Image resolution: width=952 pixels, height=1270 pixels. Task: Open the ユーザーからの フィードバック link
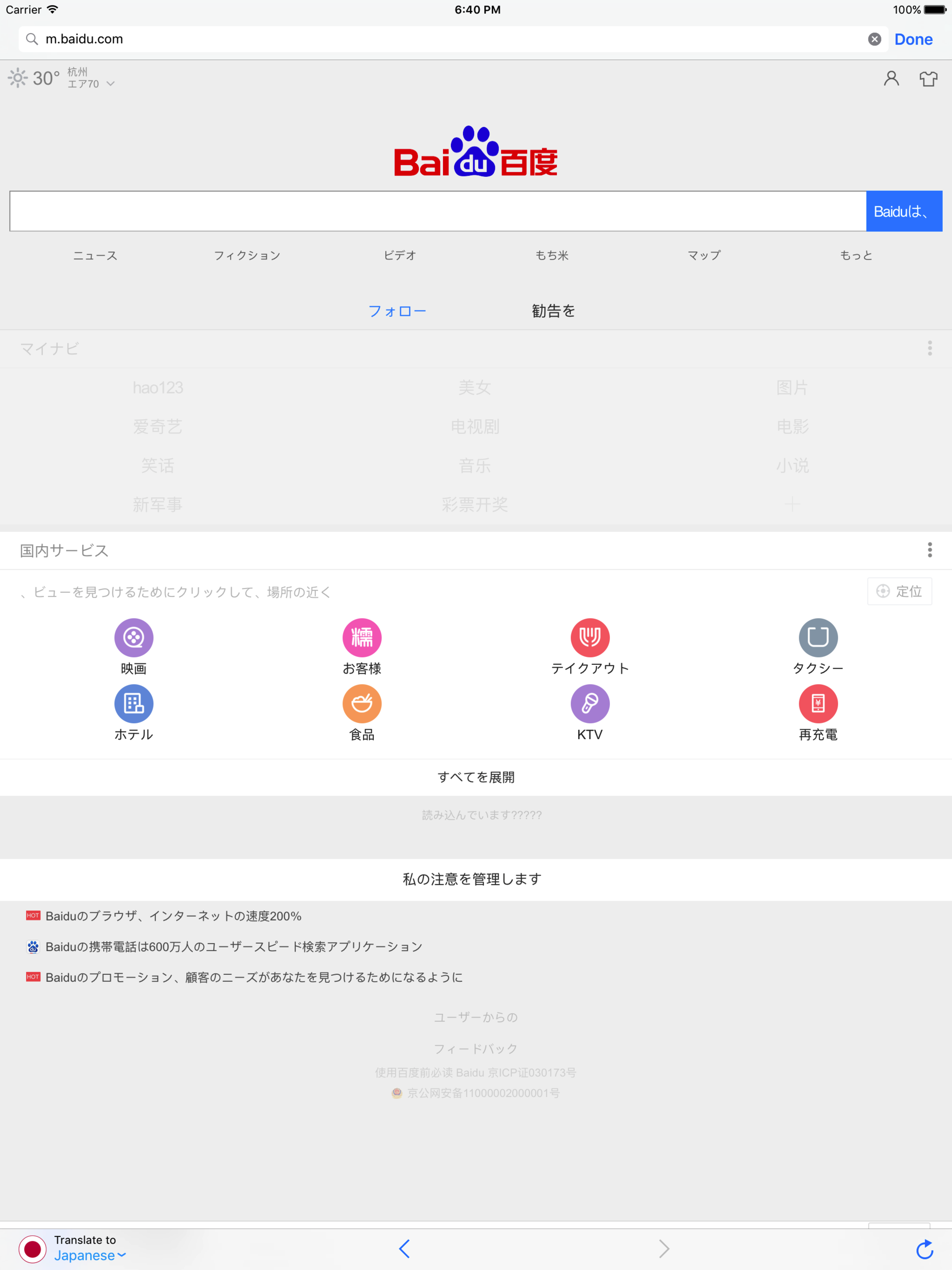pos(476,1033)
